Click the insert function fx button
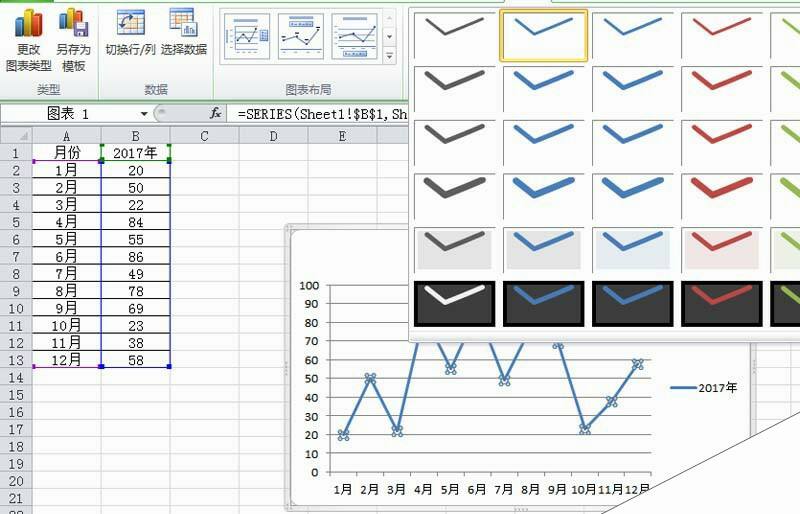Viewport: 800px width, 514px height. 215,113
